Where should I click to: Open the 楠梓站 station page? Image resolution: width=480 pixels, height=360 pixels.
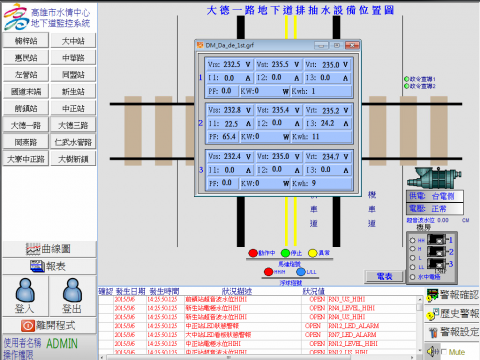26,41
